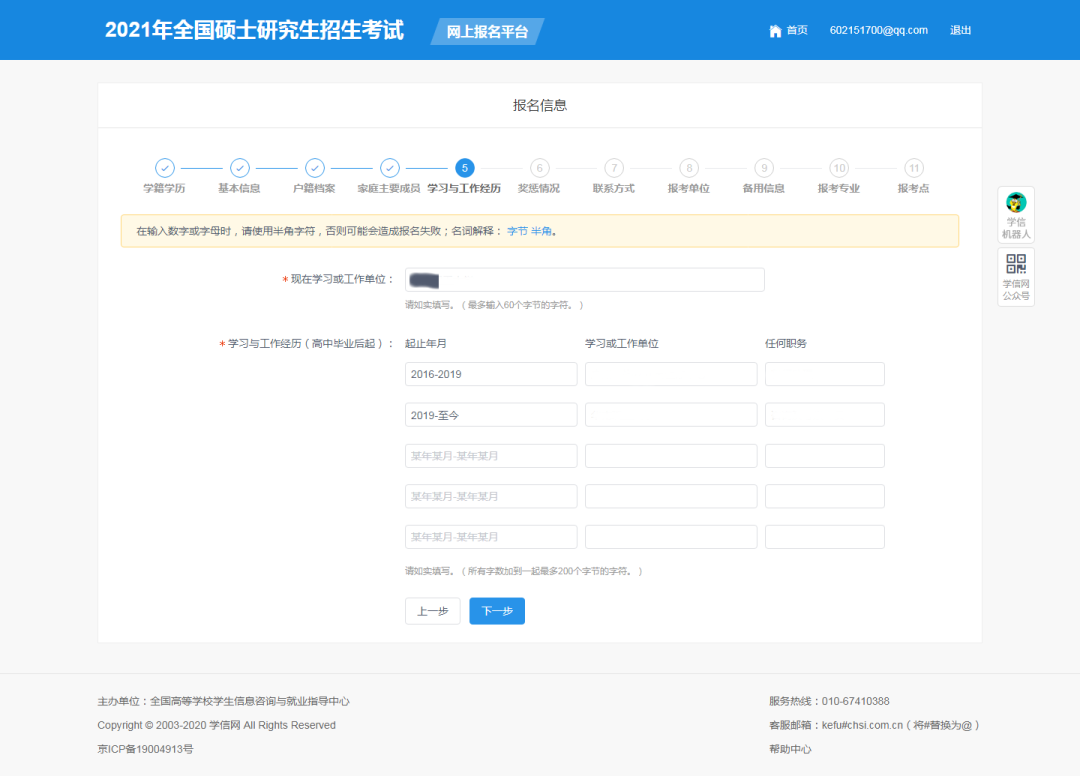Click the 602151700@qq.com account name

881,30
